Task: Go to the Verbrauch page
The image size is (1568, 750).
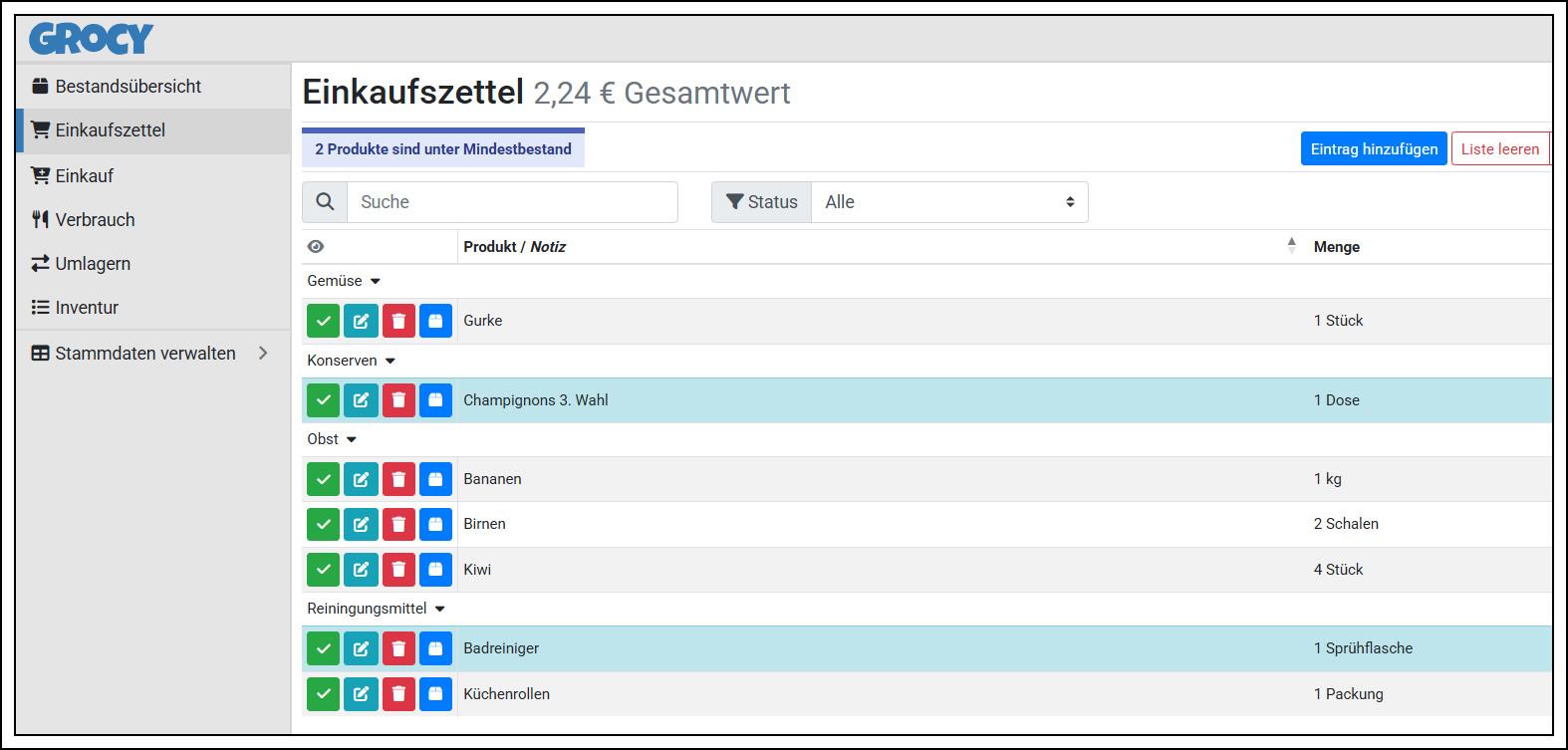Action: tap(95, 220)
